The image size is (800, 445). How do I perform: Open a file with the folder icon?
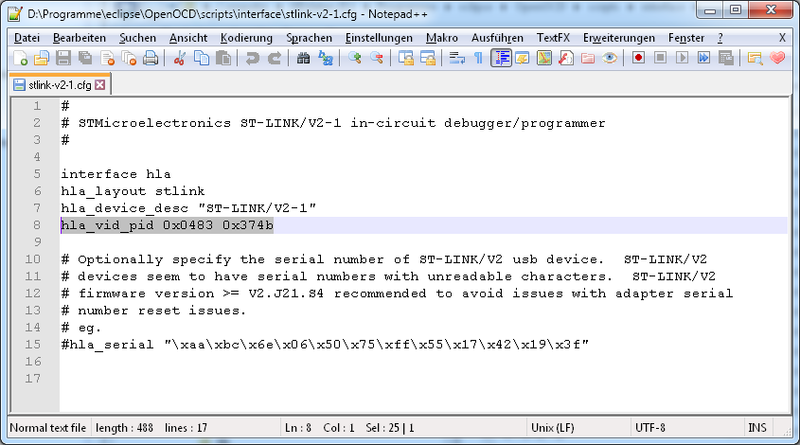(x=42, y=58)
